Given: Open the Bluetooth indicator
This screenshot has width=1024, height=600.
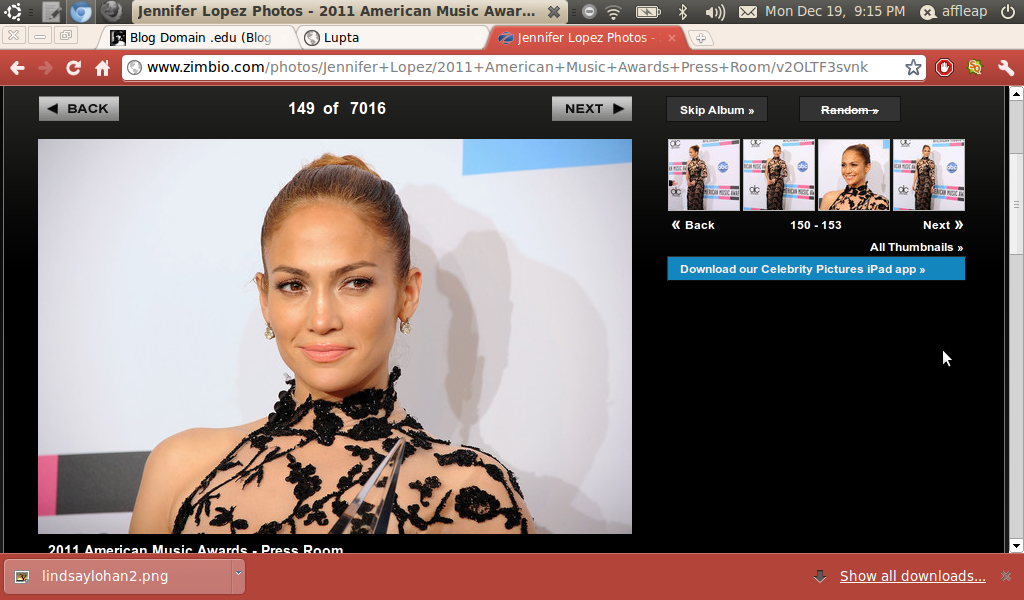Looking at the screenshot, I should (x=682, y=11).
